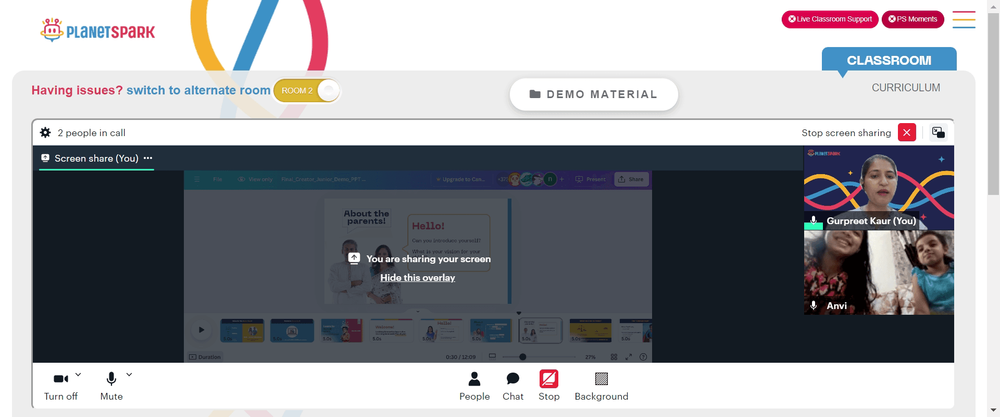Switch to the CURRICULUM tab
Screen dimensions: 1000x417
point(906,88)
